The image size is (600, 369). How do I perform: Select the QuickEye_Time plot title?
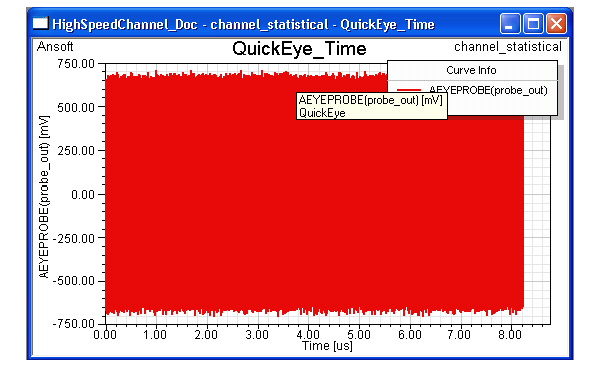click(x=299, y=49)
